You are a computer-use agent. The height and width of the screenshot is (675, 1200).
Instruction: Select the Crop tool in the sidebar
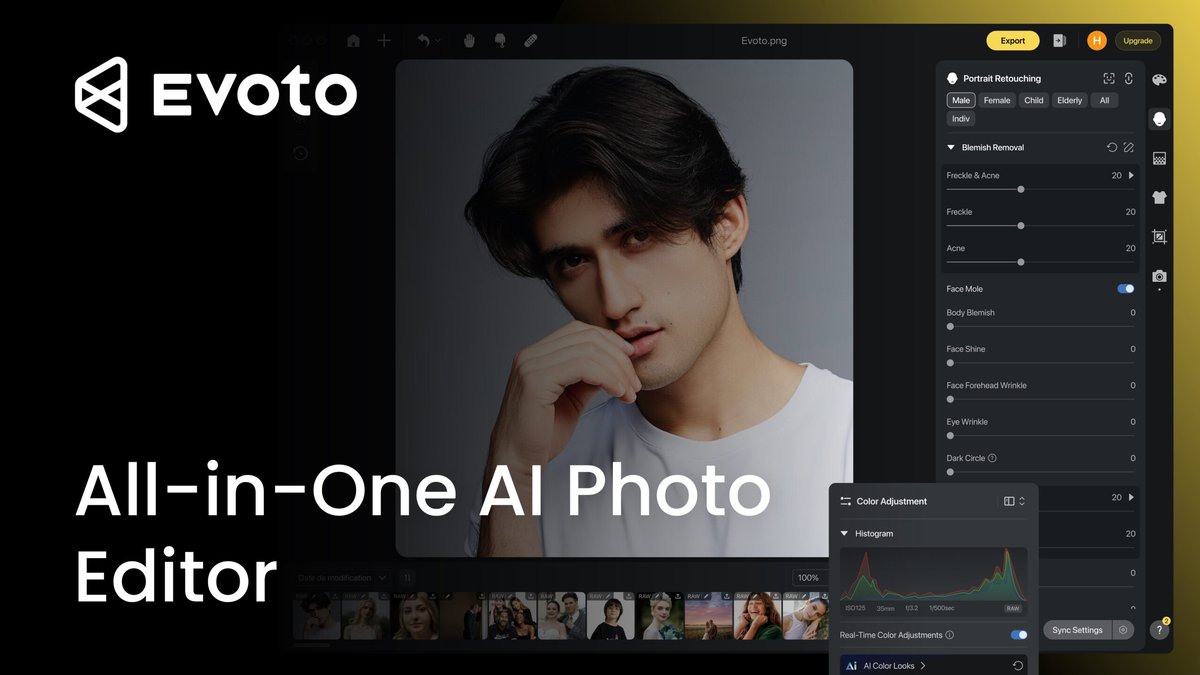[1158, 236]
